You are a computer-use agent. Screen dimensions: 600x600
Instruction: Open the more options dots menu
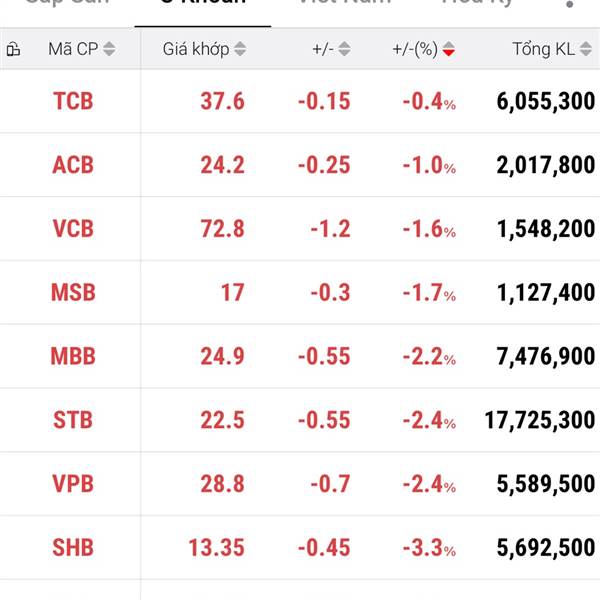(569, 4)
